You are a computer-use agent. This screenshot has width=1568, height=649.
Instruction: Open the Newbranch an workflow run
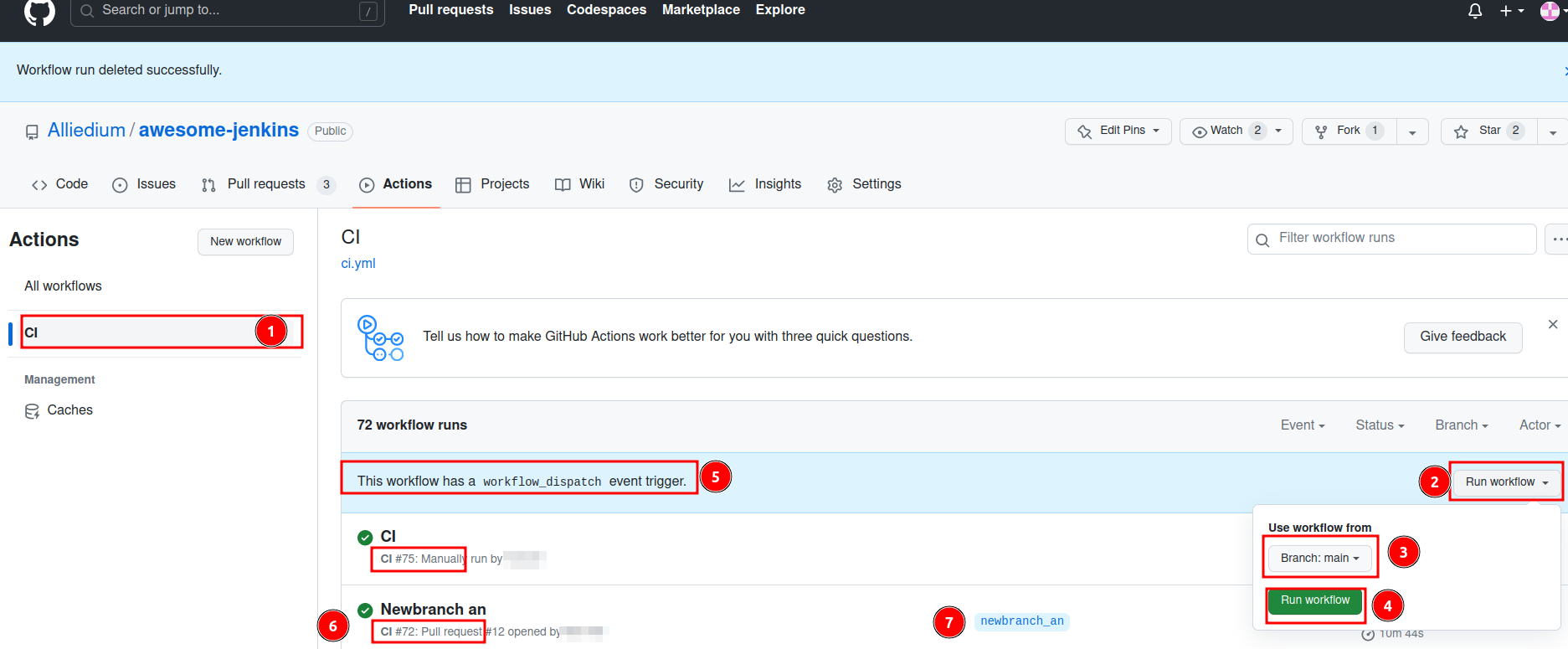(433, 610)
